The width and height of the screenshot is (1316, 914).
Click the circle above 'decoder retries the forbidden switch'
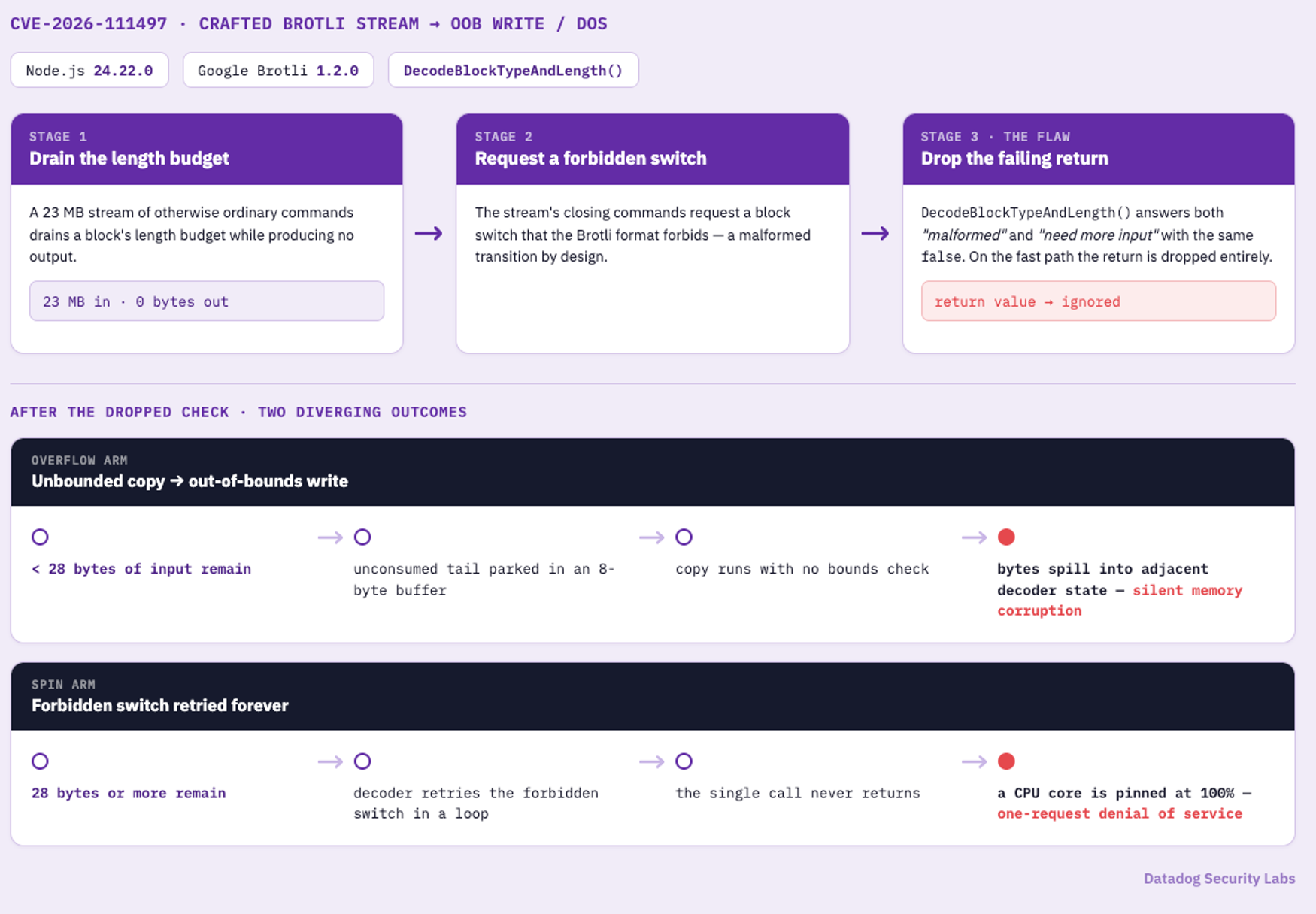pyautogui.click(x=362, y=761)
